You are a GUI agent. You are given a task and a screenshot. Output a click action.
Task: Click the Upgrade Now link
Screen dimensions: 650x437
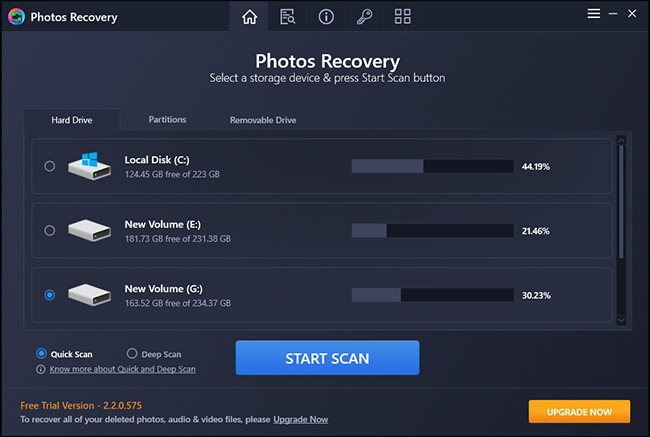[x=302, y=419]
